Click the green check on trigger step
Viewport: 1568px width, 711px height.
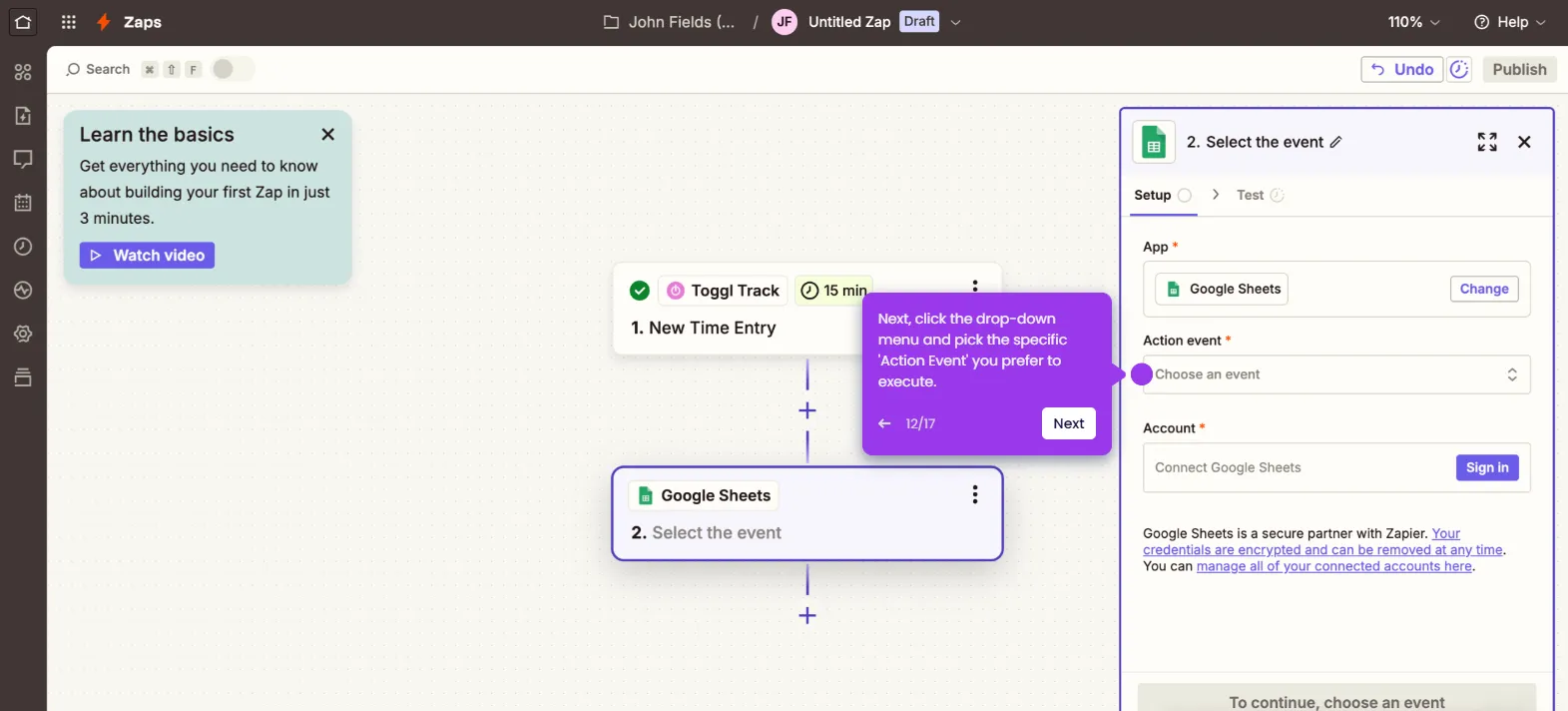pos(640,291)
